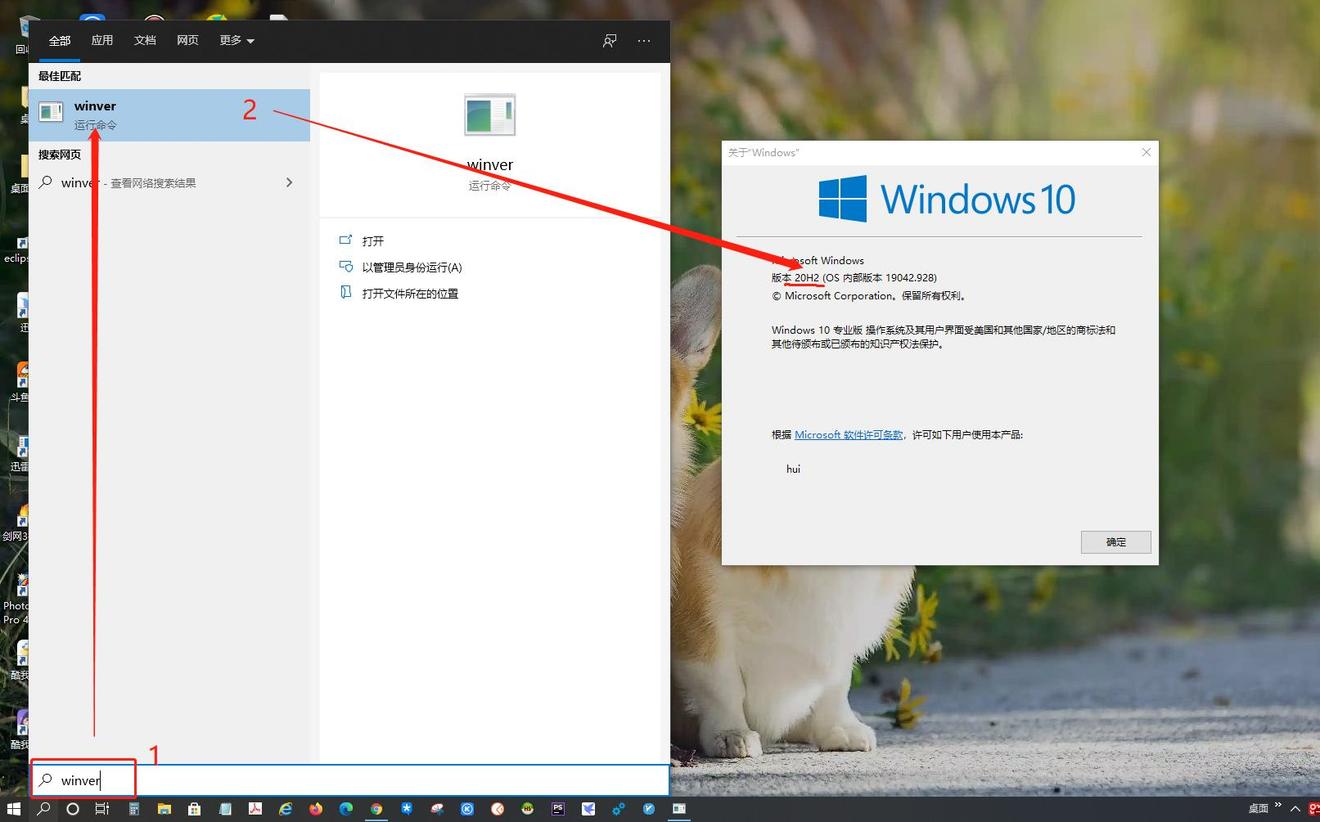Click the Windows Start button
Viewport: 1320px width, 822px height.
tap(14, 809)
